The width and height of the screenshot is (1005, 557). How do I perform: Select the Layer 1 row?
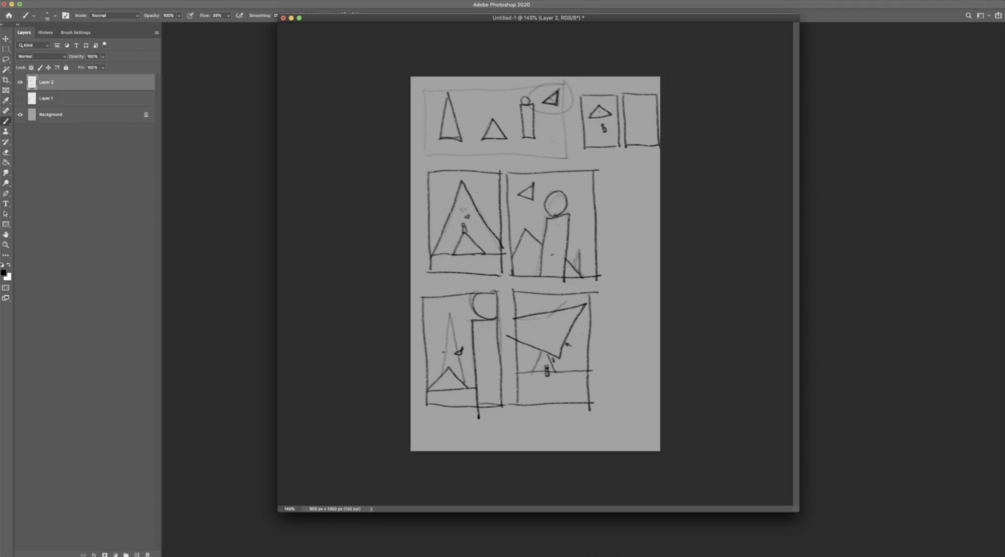[85, 98]
